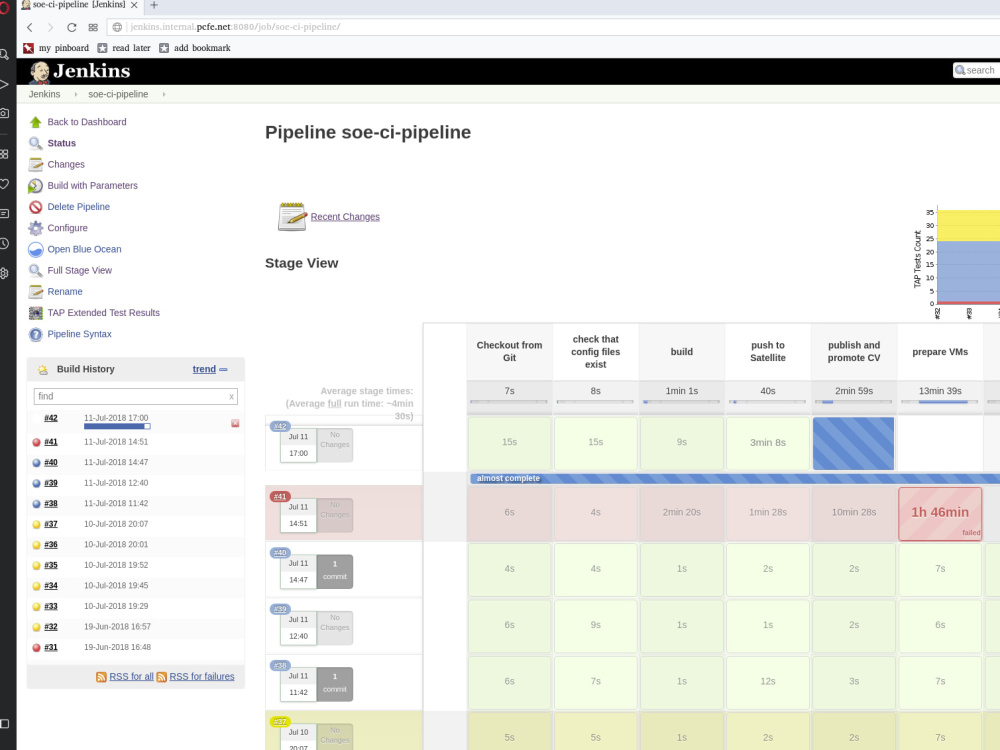Click the browser address bar
1000x750 pixels.
554,27
